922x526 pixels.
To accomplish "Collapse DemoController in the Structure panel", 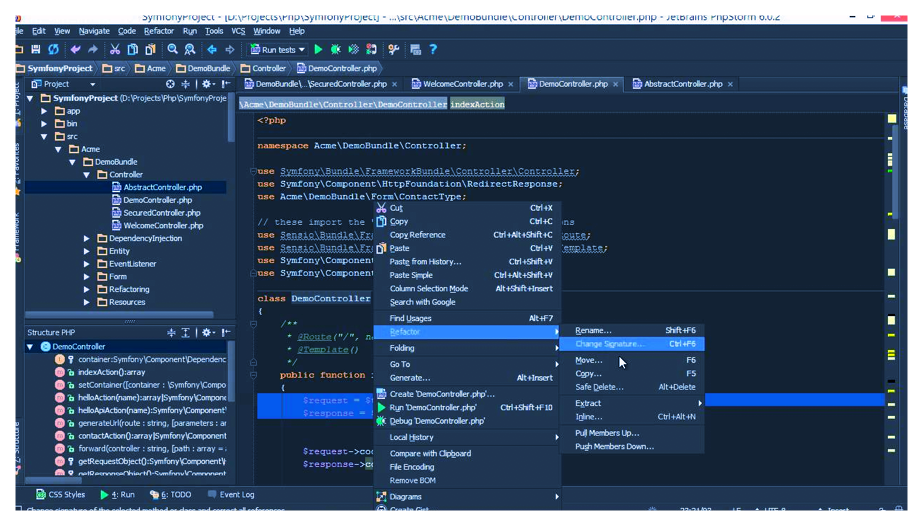I will coord(31,347).
